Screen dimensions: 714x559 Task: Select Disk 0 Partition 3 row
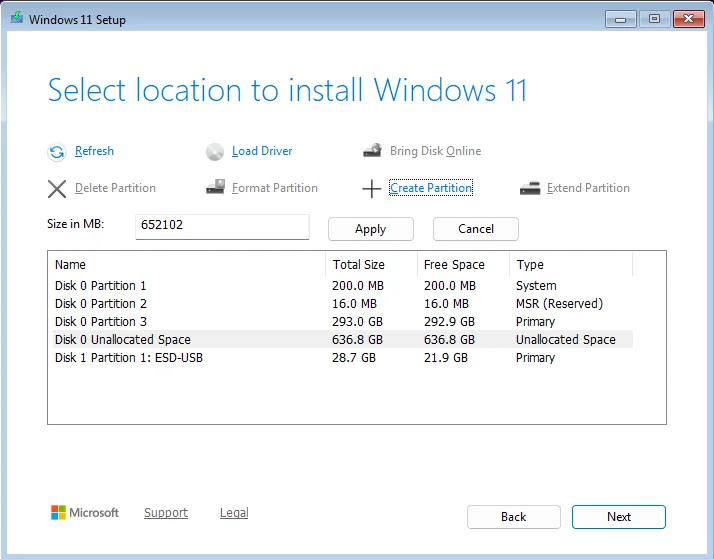[x=342, y=321]
